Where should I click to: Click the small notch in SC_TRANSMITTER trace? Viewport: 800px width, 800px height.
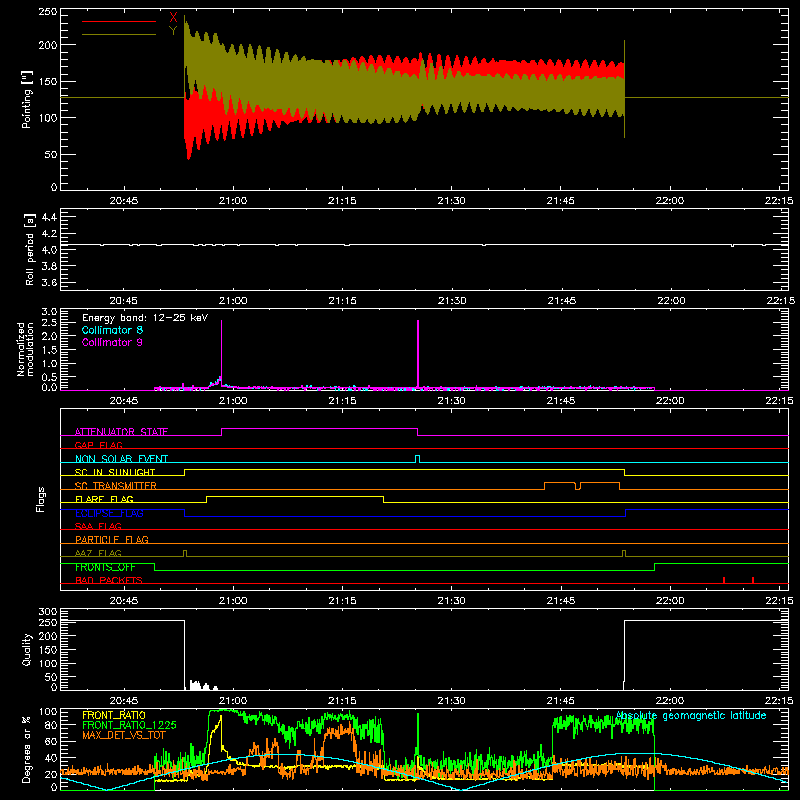578,486
